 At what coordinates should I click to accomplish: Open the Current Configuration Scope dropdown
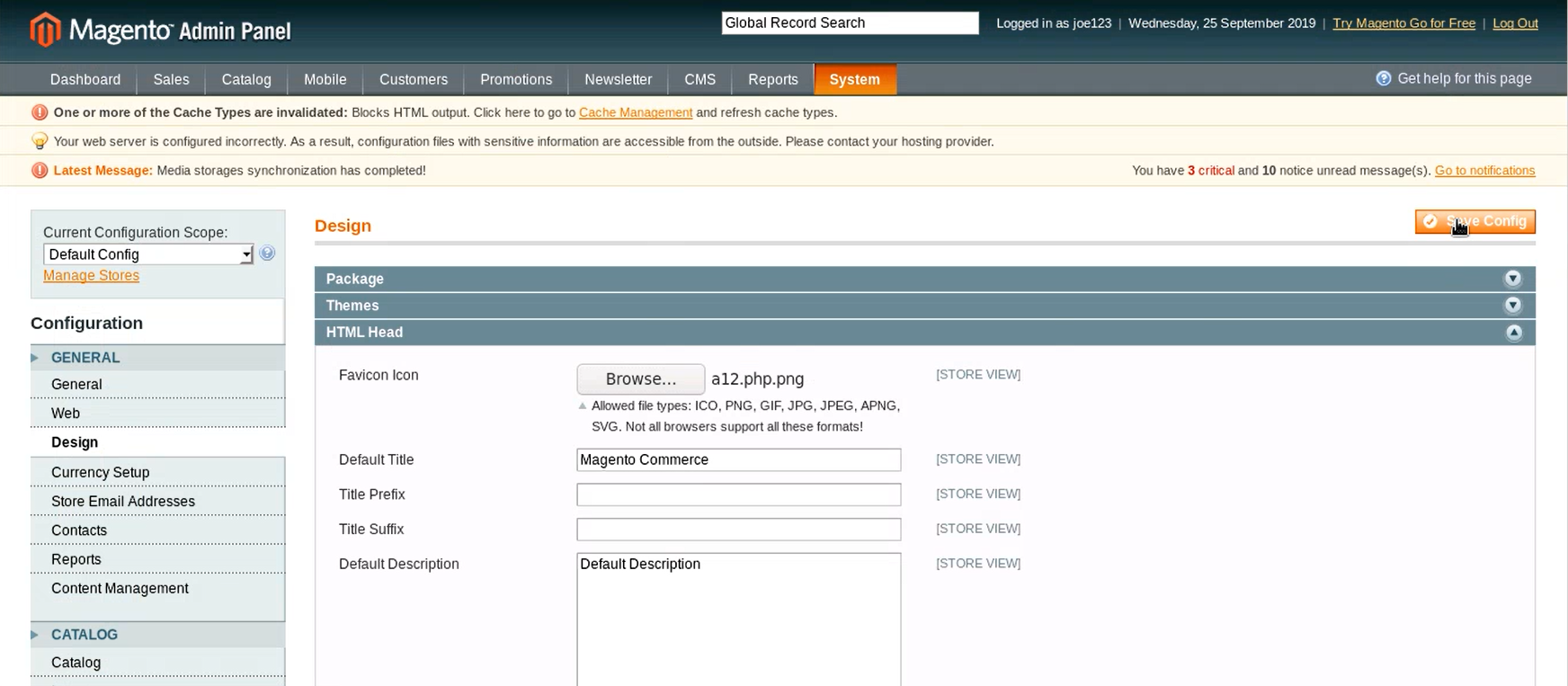click(148, 254)
